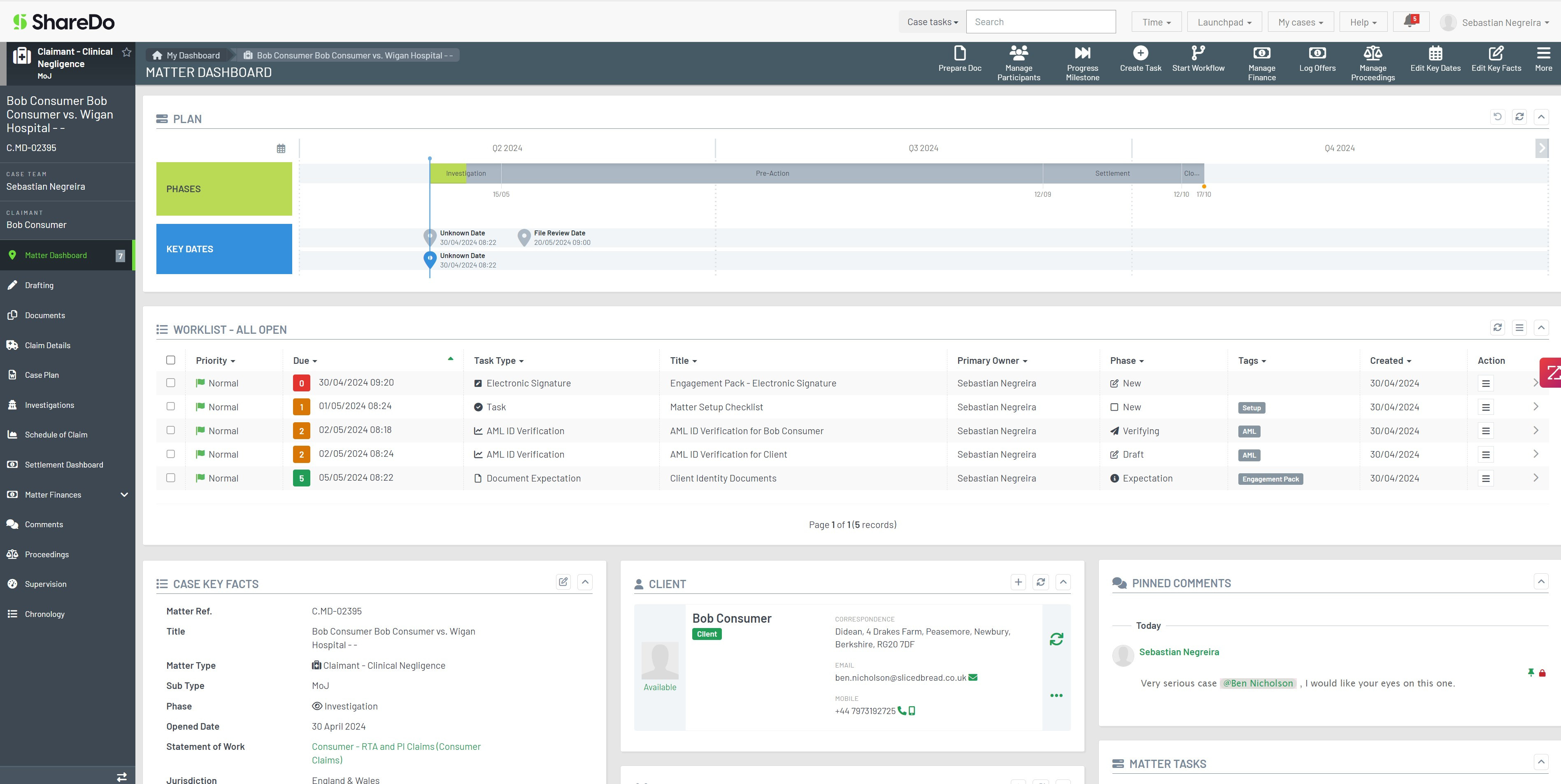This screenshot has width=1561, height=784.
Task: Edit Case Key Facts pencil icon
Action: (x=563, y=582)
